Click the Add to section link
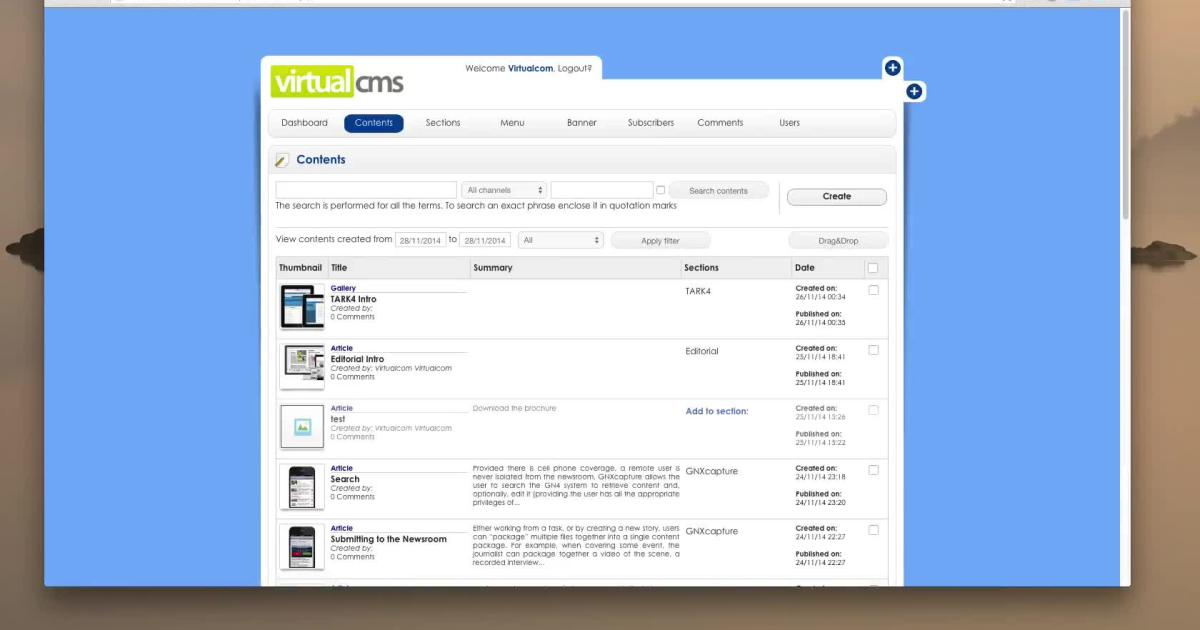1200x630 pixels. pos(716,411)
